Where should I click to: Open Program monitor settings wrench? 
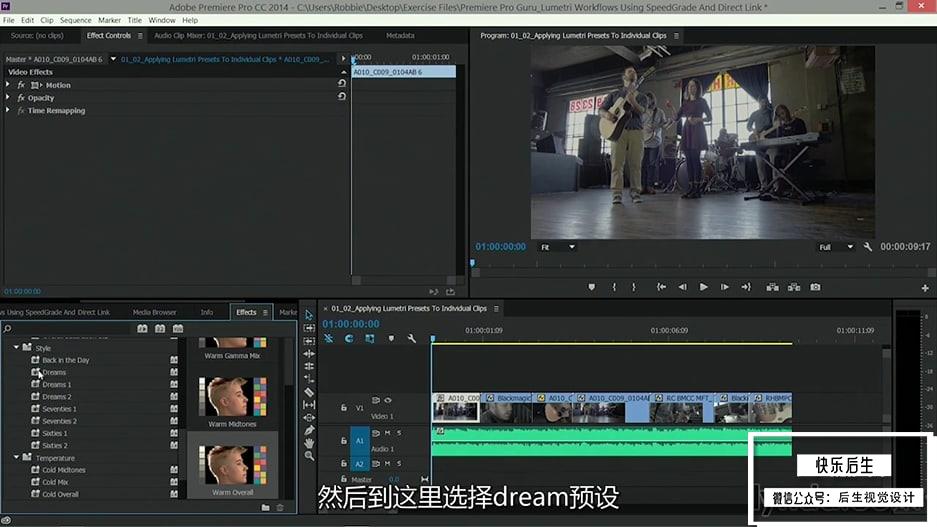(x=868, y=247)
